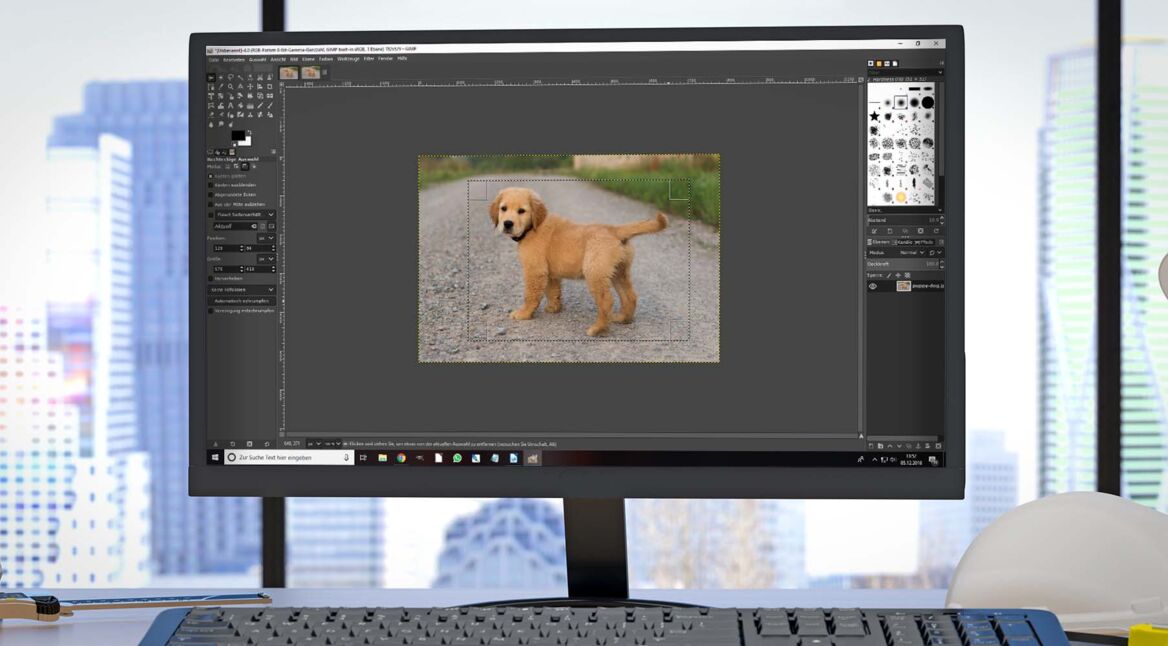Select the Zoom magnifier tool

[230, 86]
